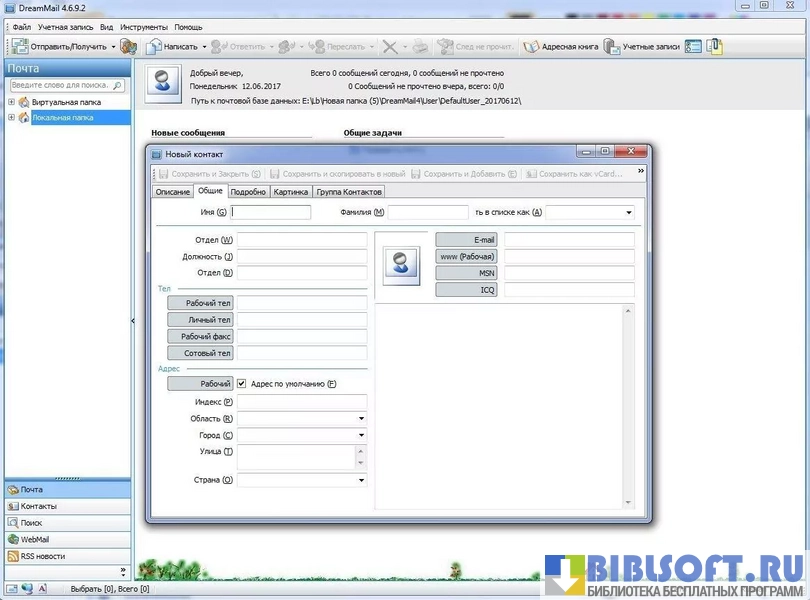Click the Отправить/Получить send-receive icon
Image resolution: width=810 pixels, height=600 pixels.
click(x=20, y=47)
